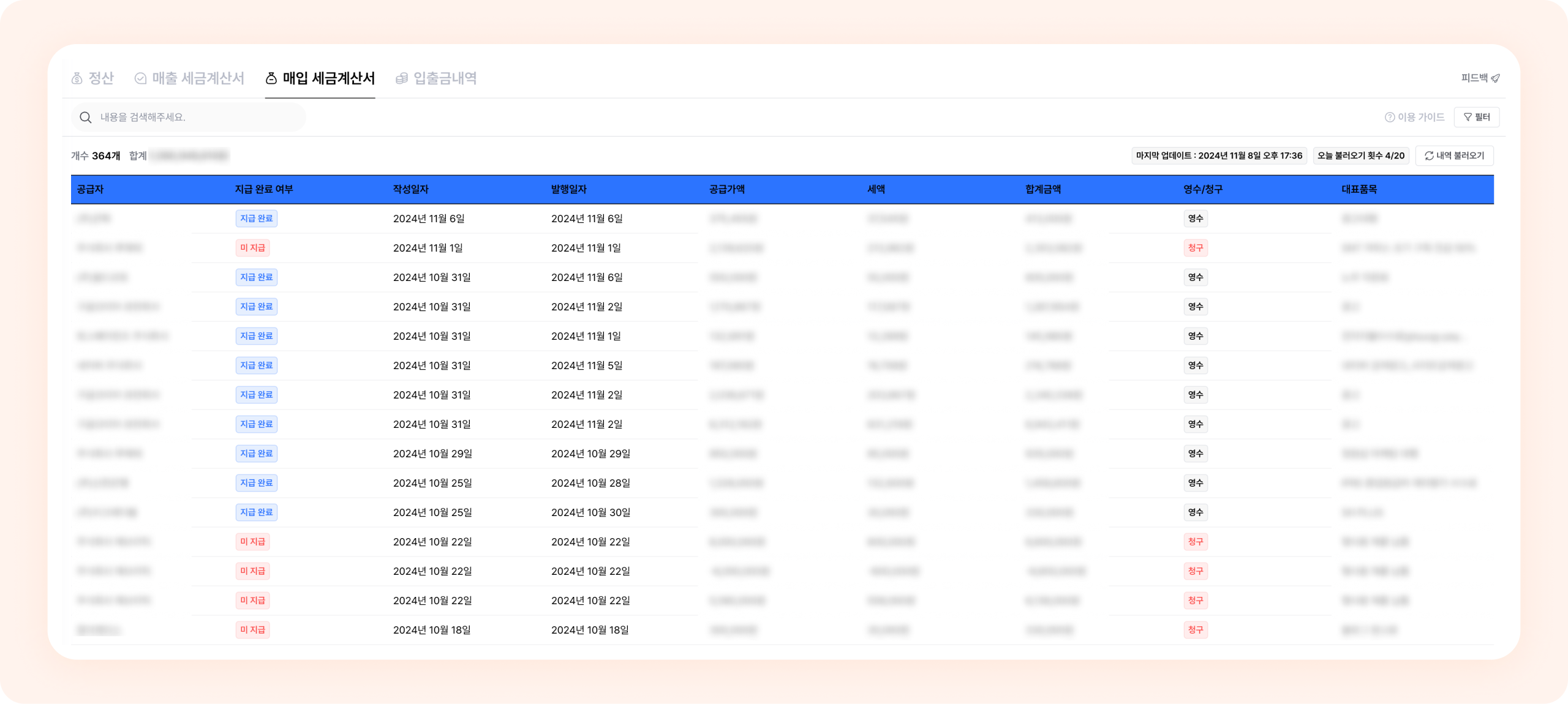The image size is (1568, 704).
Task: Open the 필터 filter button
Action: coord(1477,118)
